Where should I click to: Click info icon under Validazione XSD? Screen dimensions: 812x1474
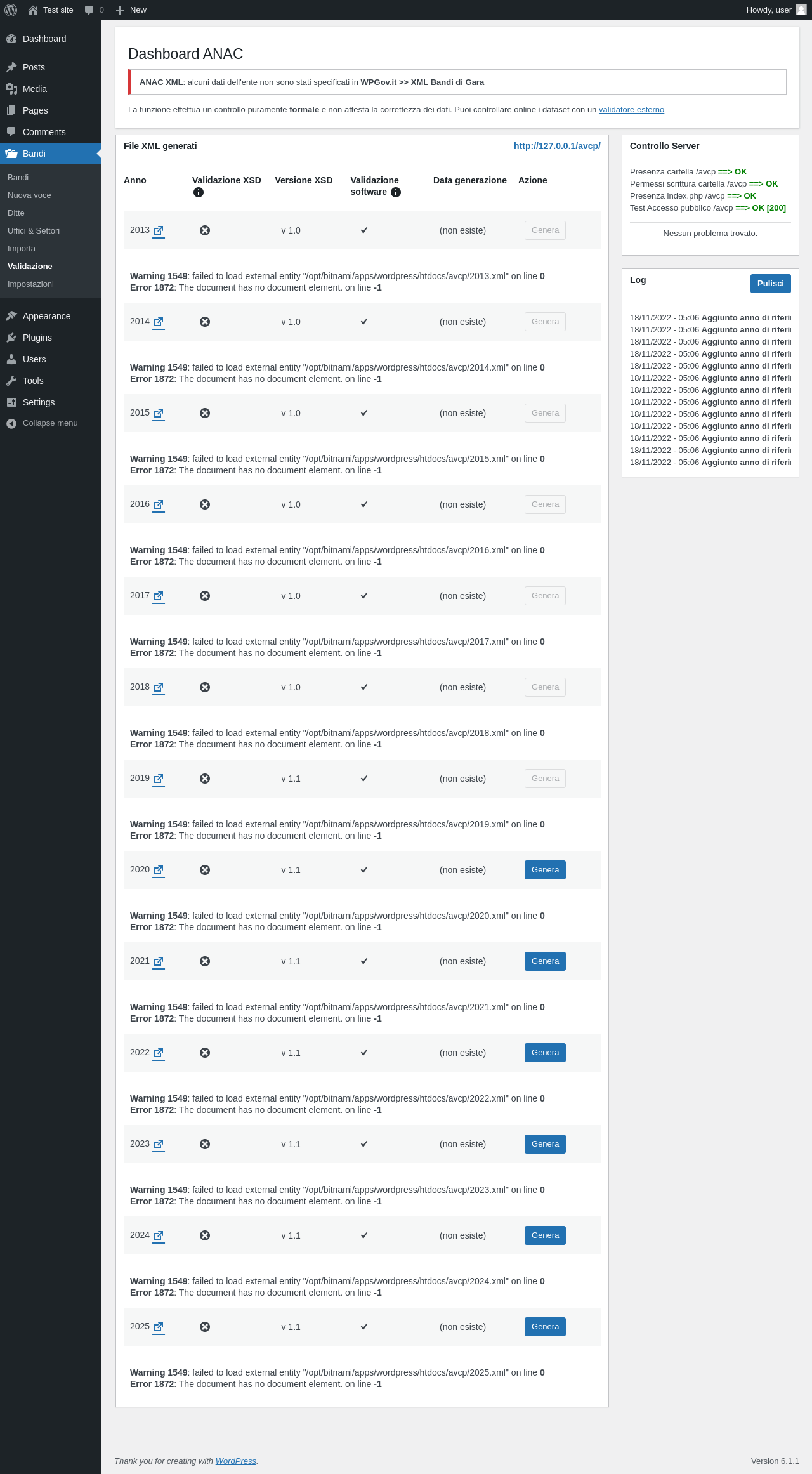click(x=199, y=192)
